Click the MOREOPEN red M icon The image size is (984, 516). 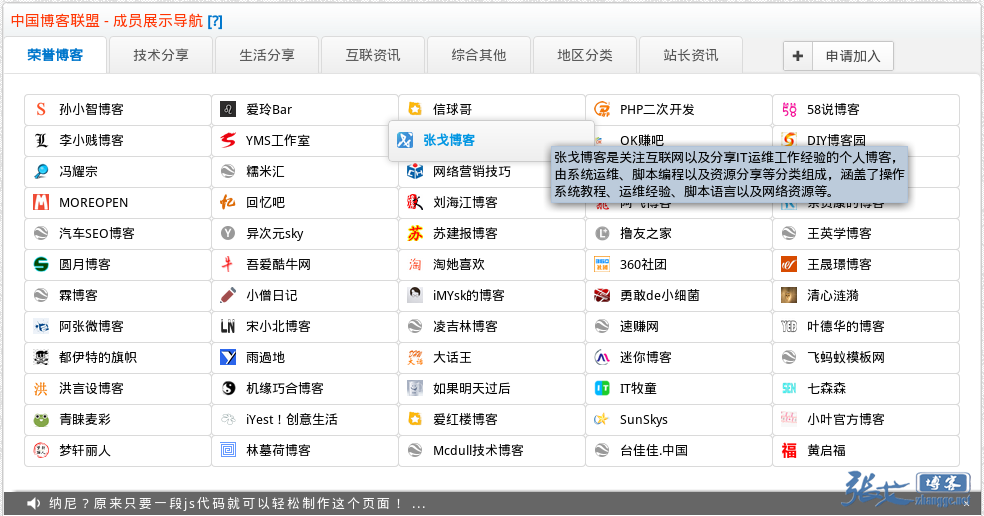coord(41,202)
